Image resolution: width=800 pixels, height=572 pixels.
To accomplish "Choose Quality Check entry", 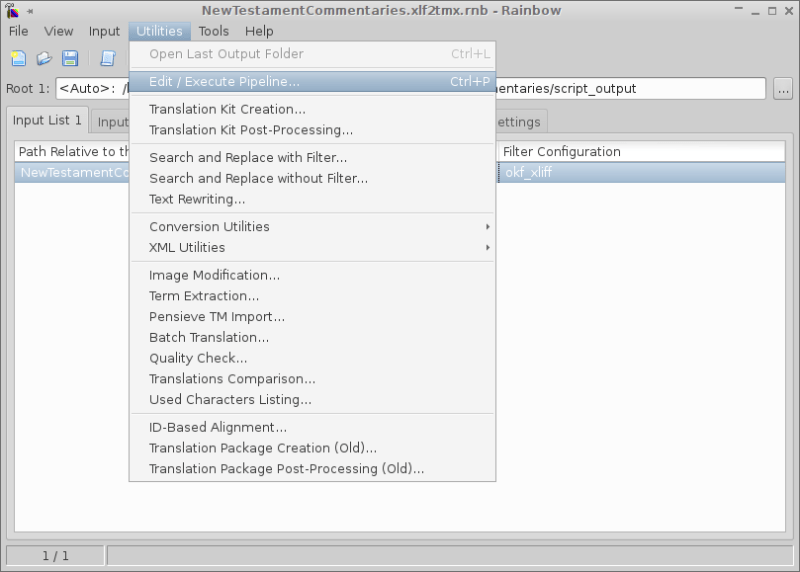I will (x=312, y=358).
